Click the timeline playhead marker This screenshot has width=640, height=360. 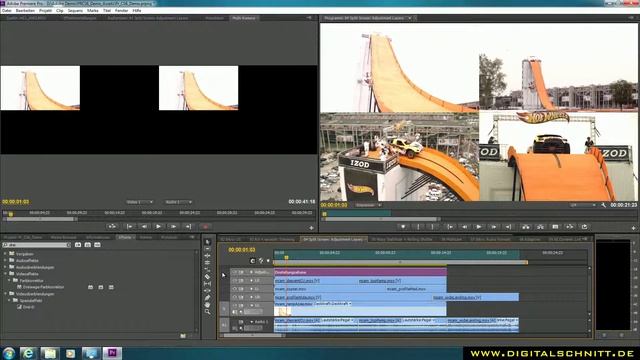287,257
